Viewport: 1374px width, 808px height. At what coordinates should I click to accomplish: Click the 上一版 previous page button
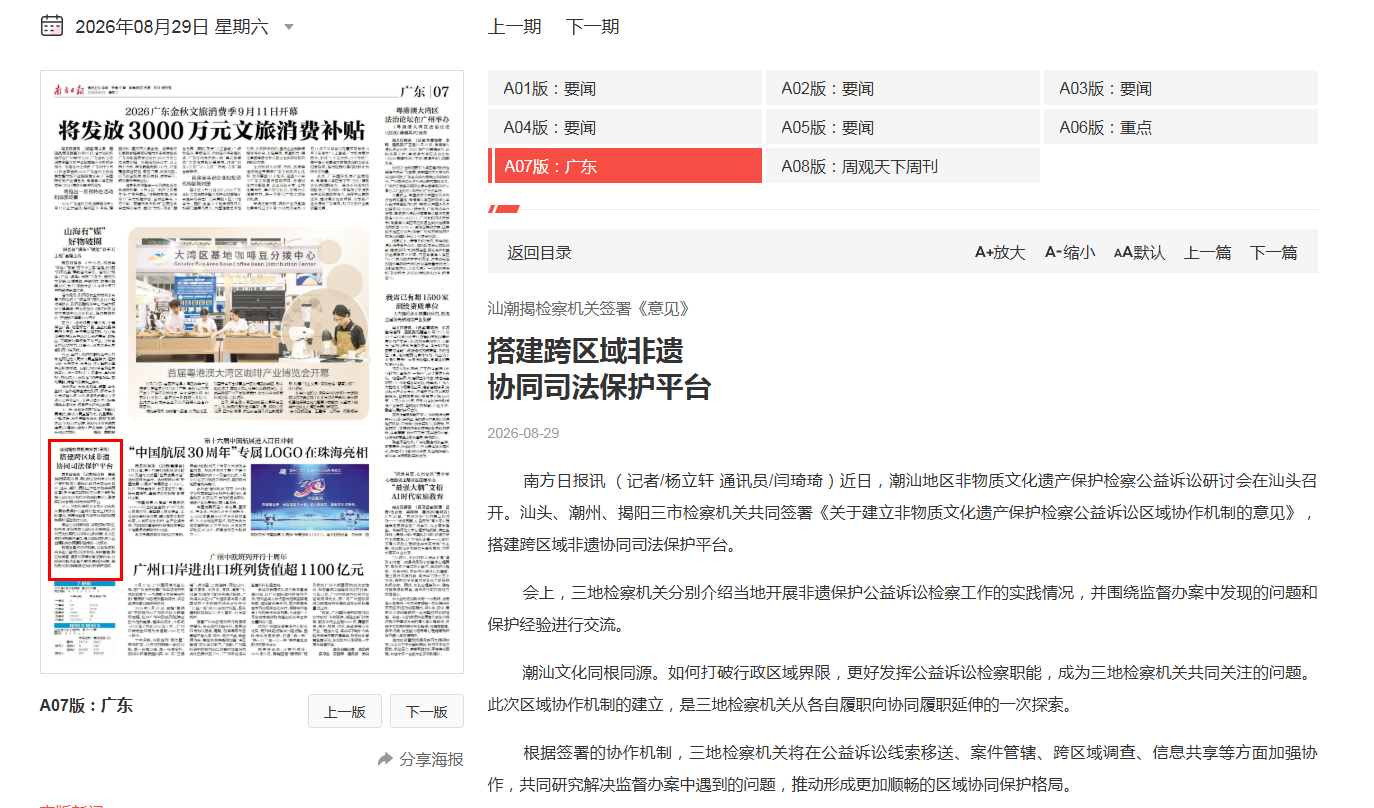[343, 711]
